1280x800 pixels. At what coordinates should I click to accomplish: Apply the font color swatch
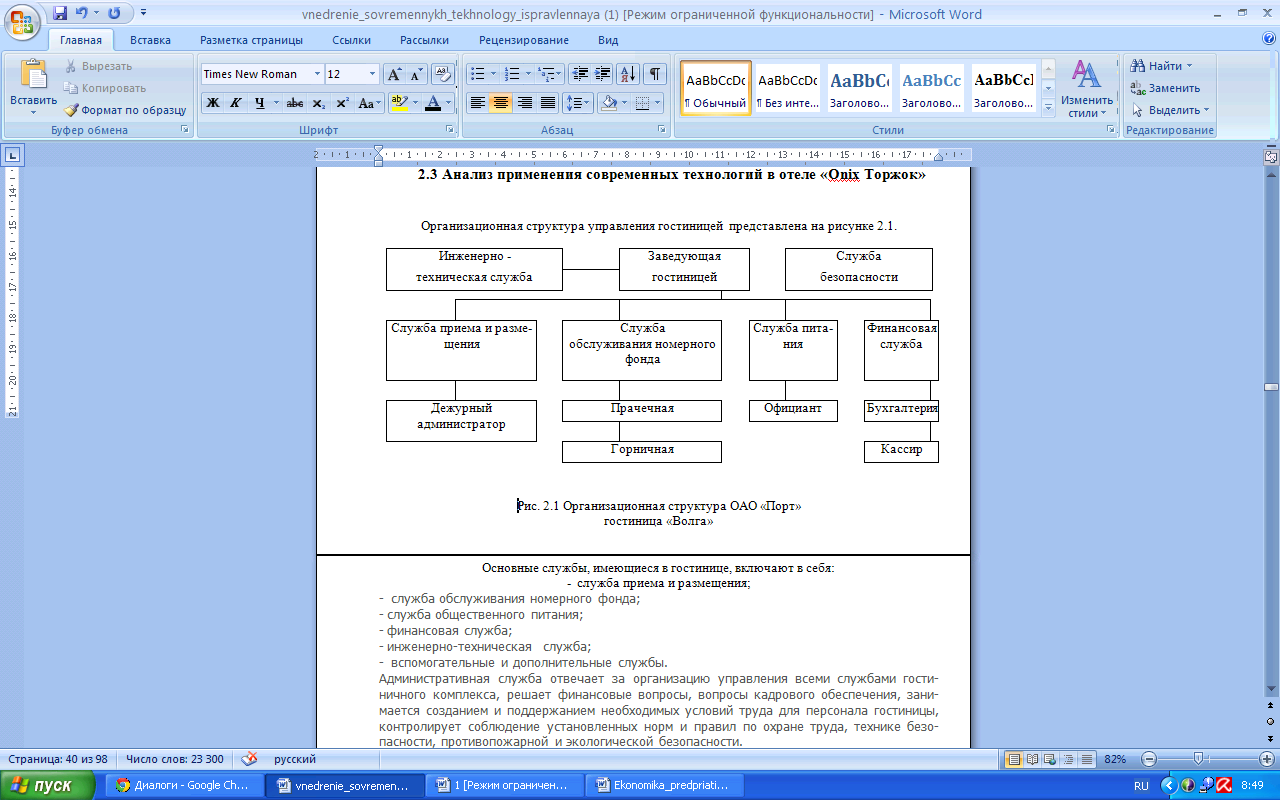432,102
